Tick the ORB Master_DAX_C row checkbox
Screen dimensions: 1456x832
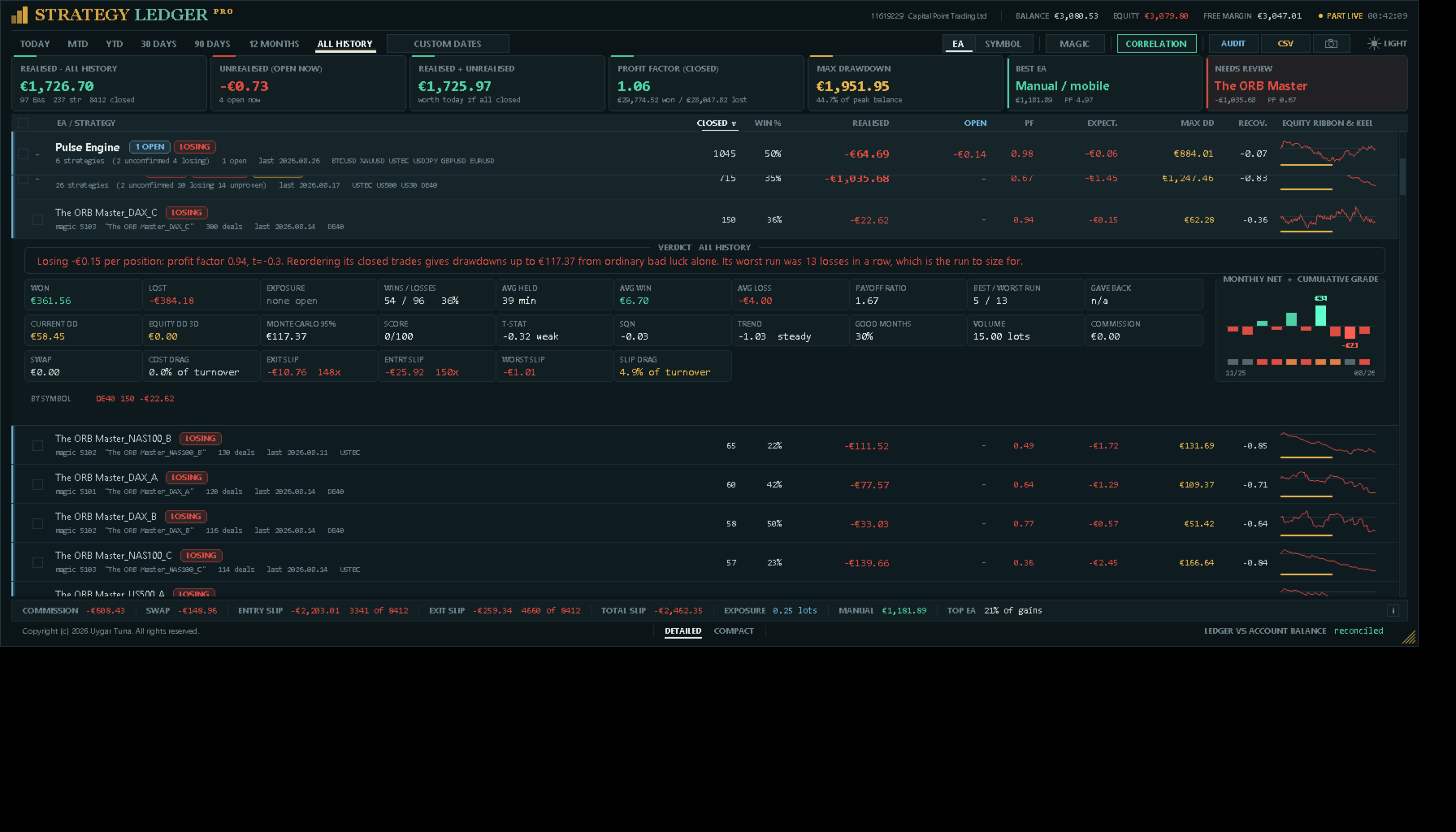pyautogui.click(x=37, y=219)
